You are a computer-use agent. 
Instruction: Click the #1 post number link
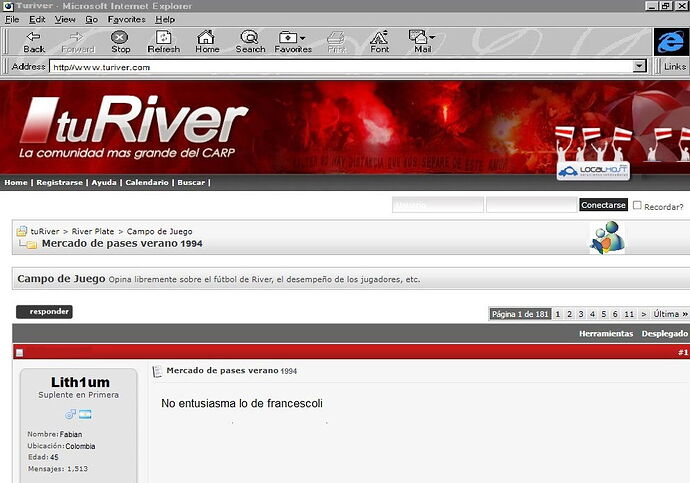pyautogui.click(x=683, y=352)
